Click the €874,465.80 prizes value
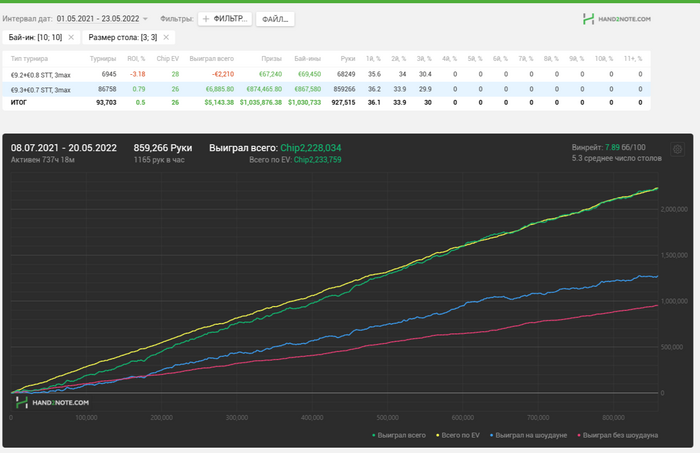700x453 pixels. click(x=264, y=89)
